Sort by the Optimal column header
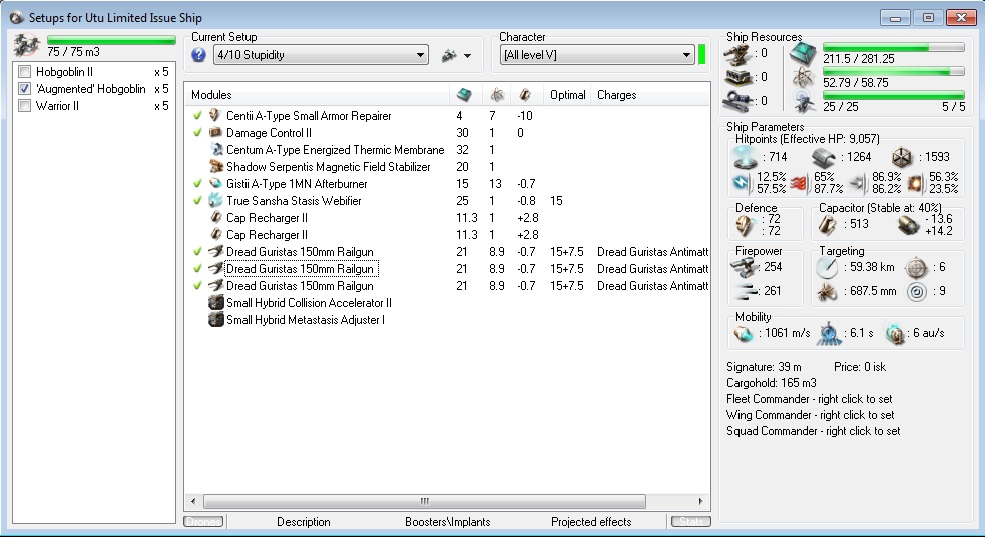This screenshot has width=985, height=537. [568, 95]
